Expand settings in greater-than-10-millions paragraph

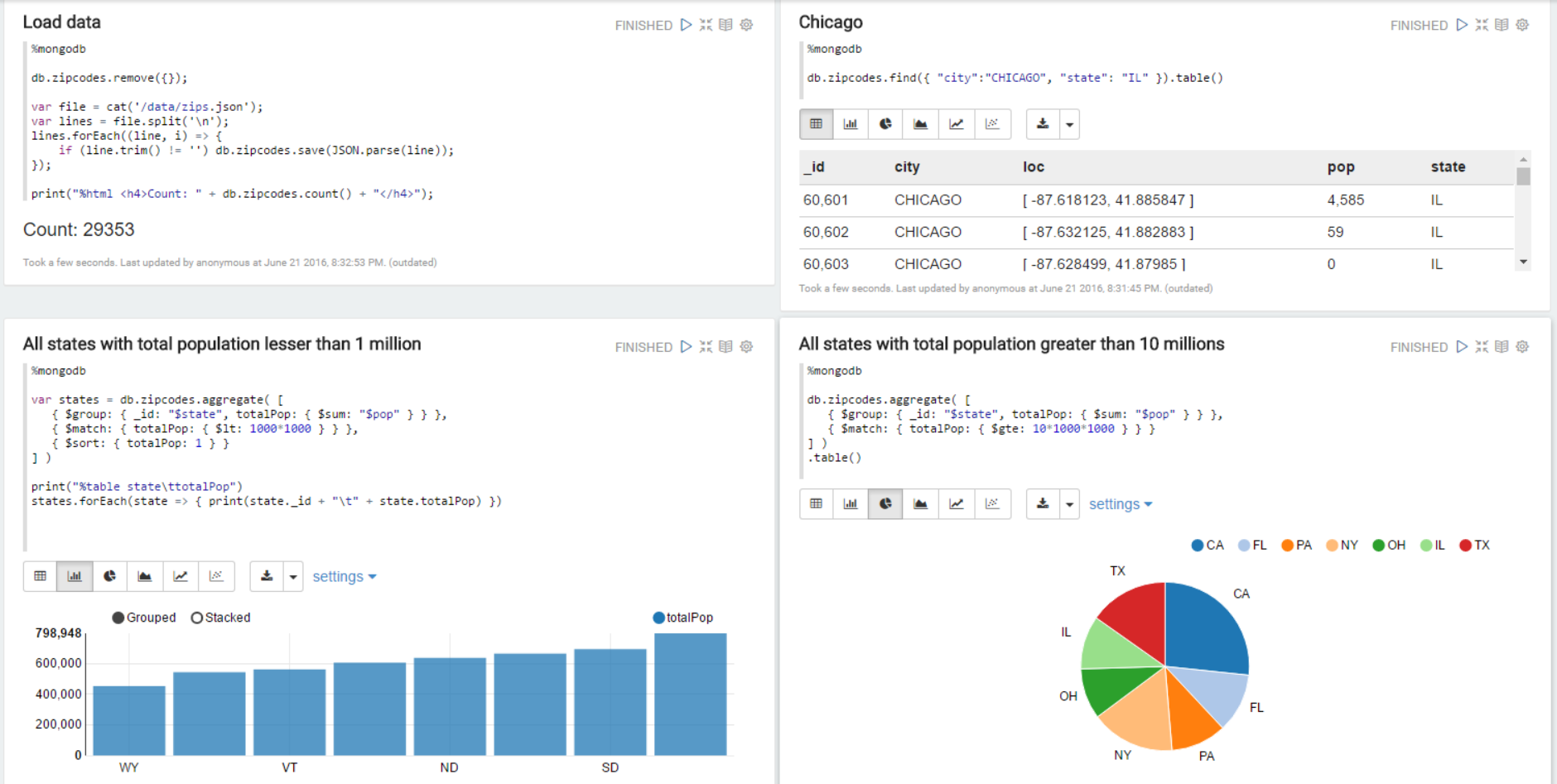click(x=1120, y=504)
